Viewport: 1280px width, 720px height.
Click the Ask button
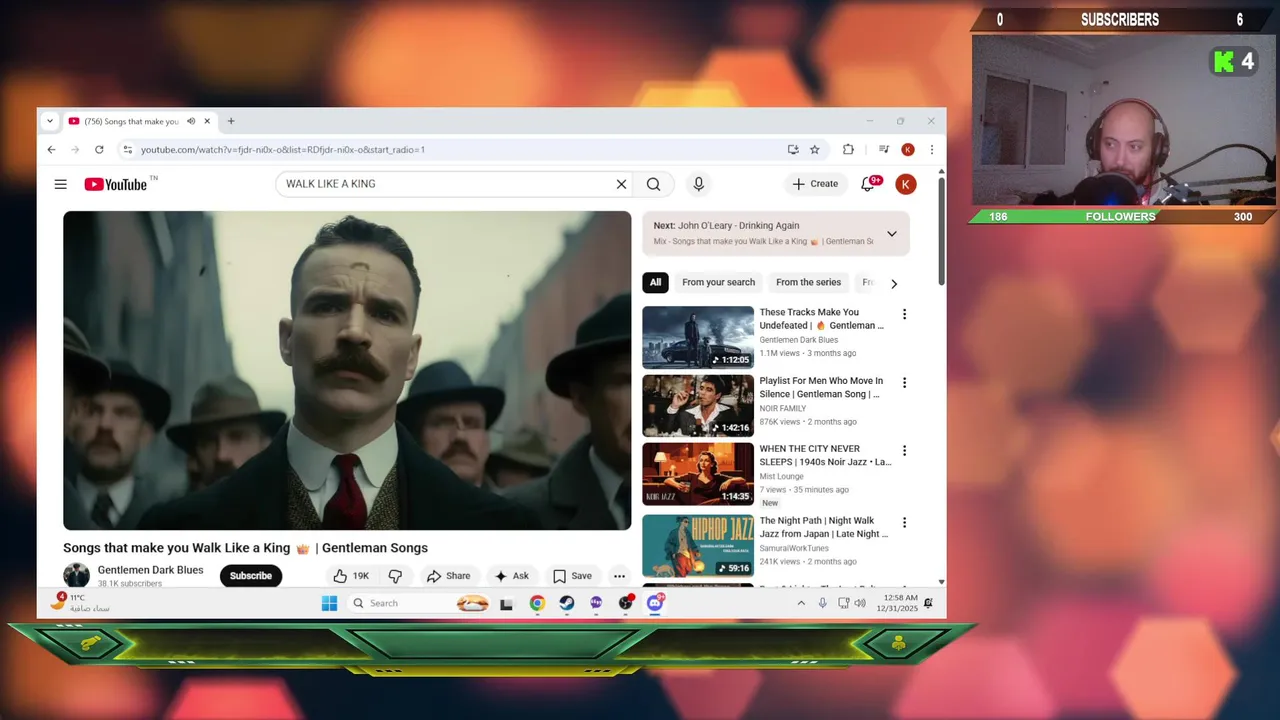click(x=512, y=576)
